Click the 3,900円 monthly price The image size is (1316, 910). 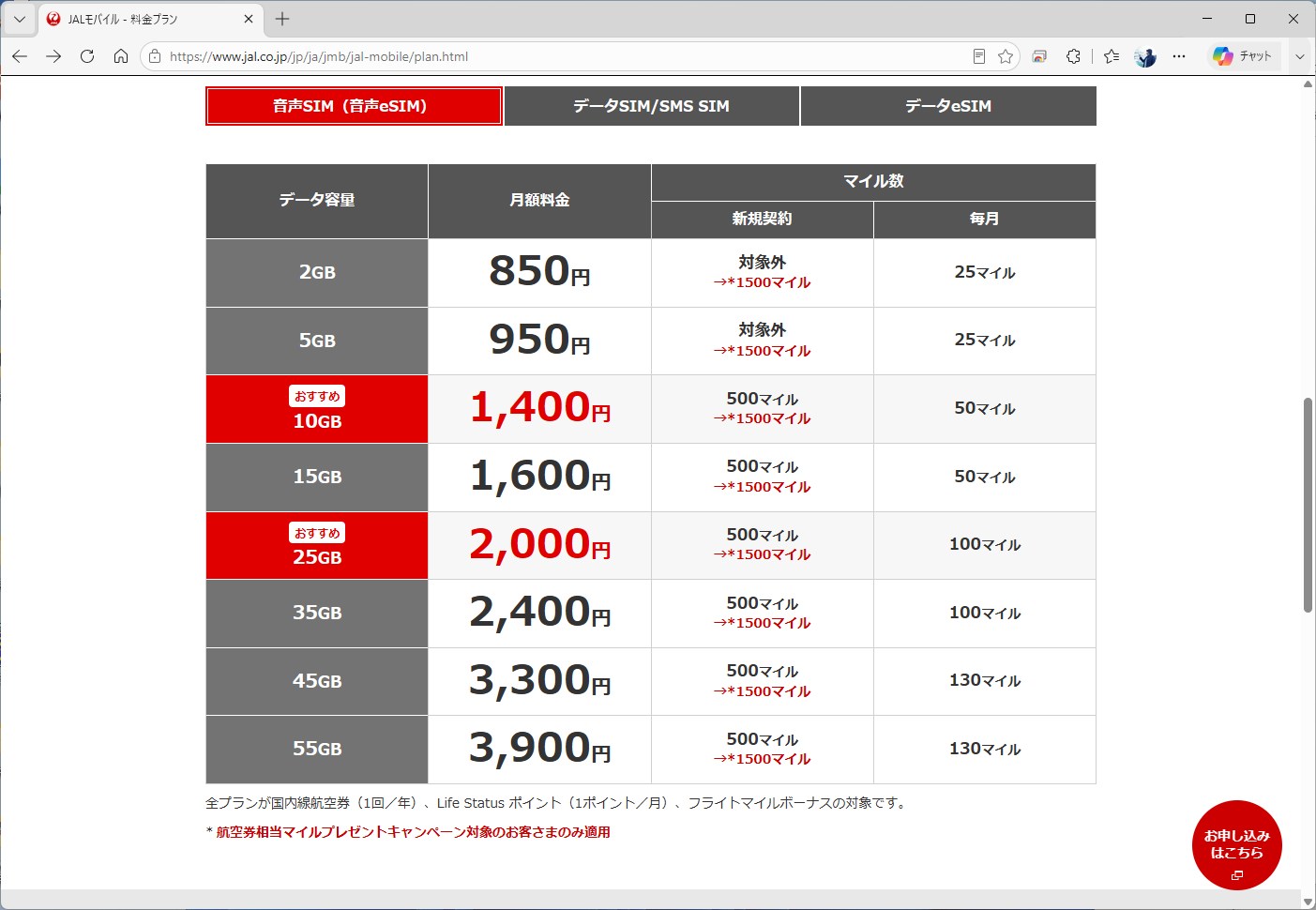[x=540, y=748]
